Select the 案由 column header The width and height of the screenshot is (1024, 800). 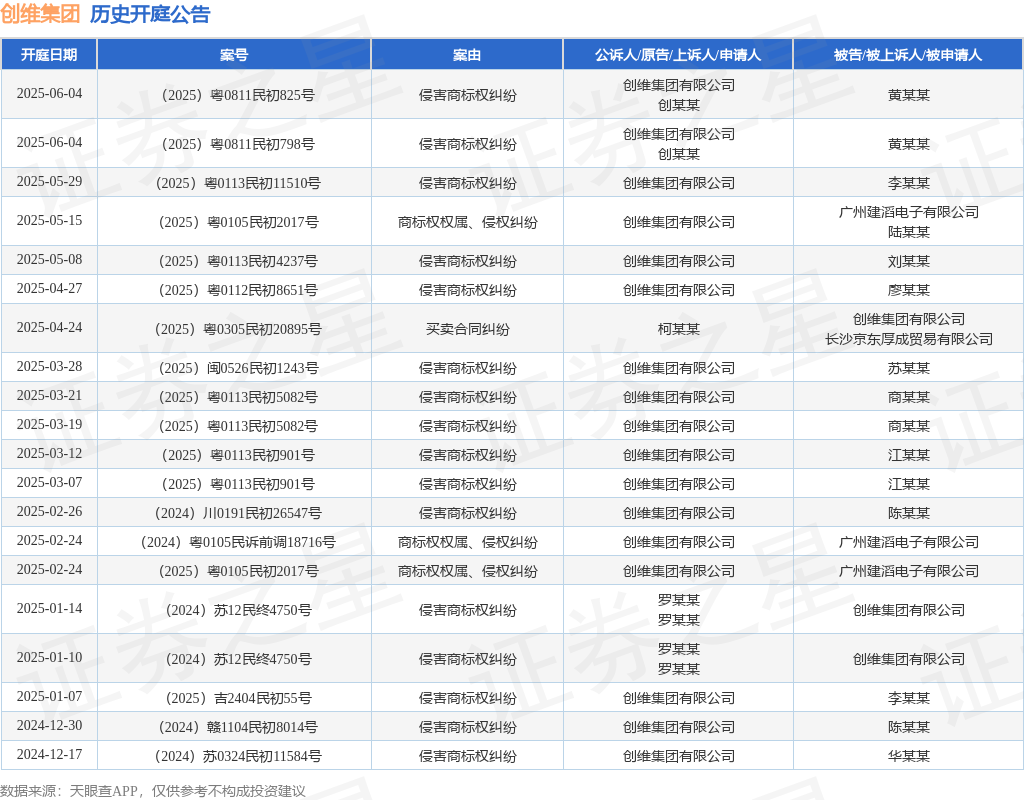[467, 55]
